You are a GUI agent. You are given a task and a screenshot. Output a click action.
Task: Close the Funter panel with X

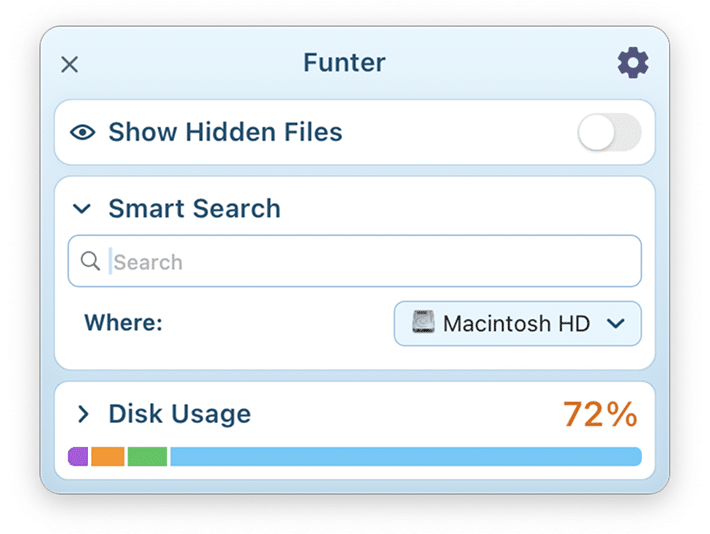click(x=69, y=64)
